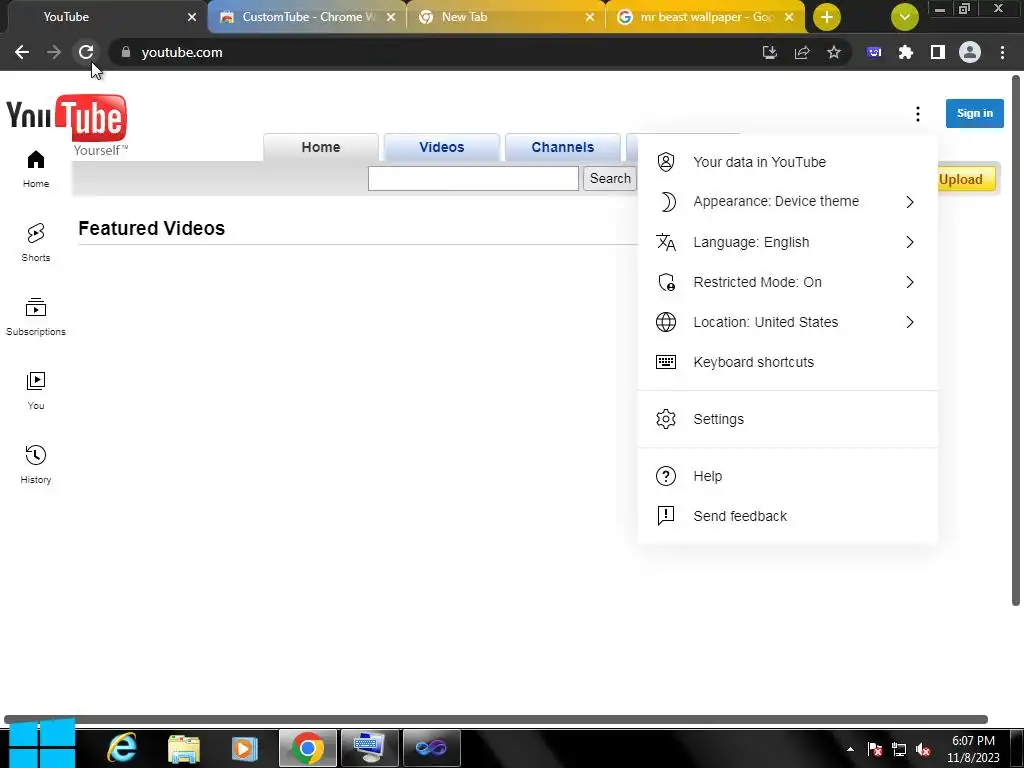Open Help from the menu
The image size is (1024, 768).
[x=788, y=476]
